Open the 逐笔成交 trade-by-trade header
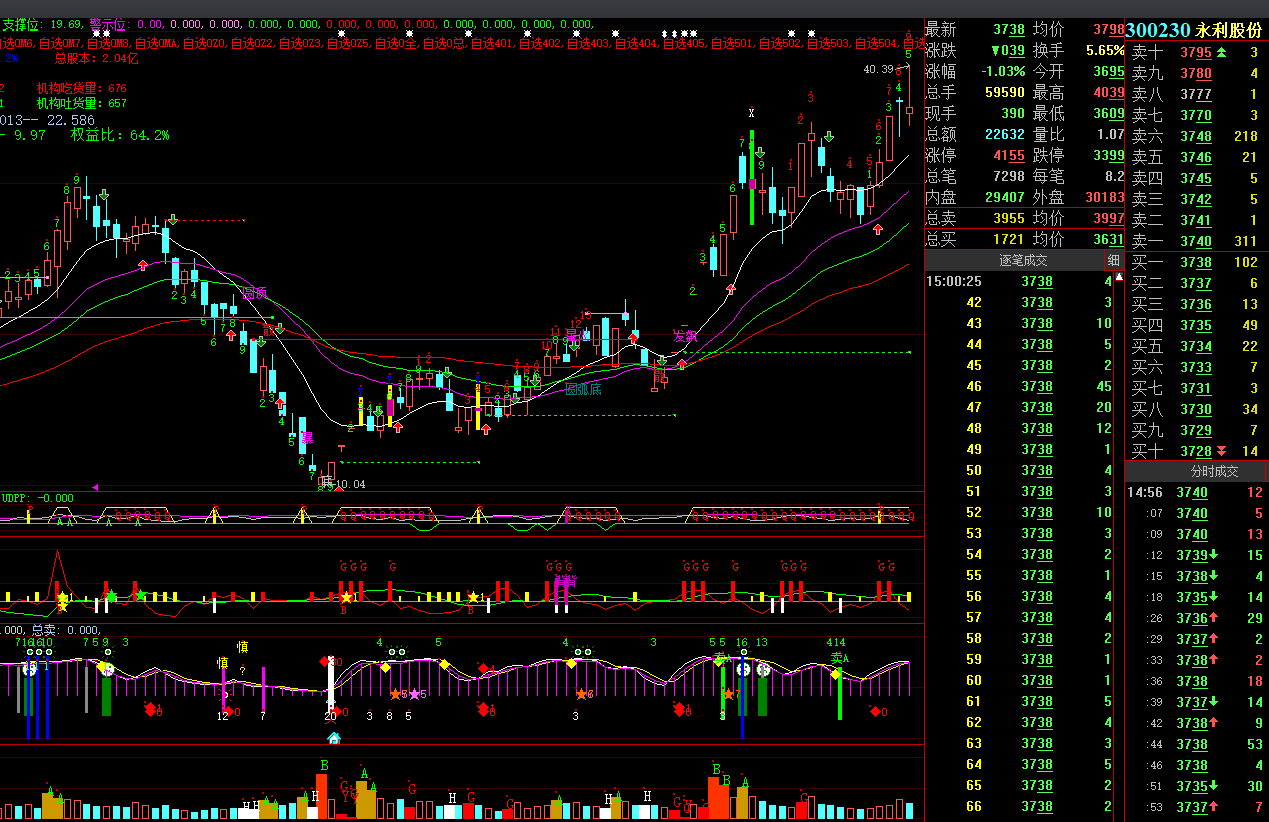 (x=1023, y=260)
